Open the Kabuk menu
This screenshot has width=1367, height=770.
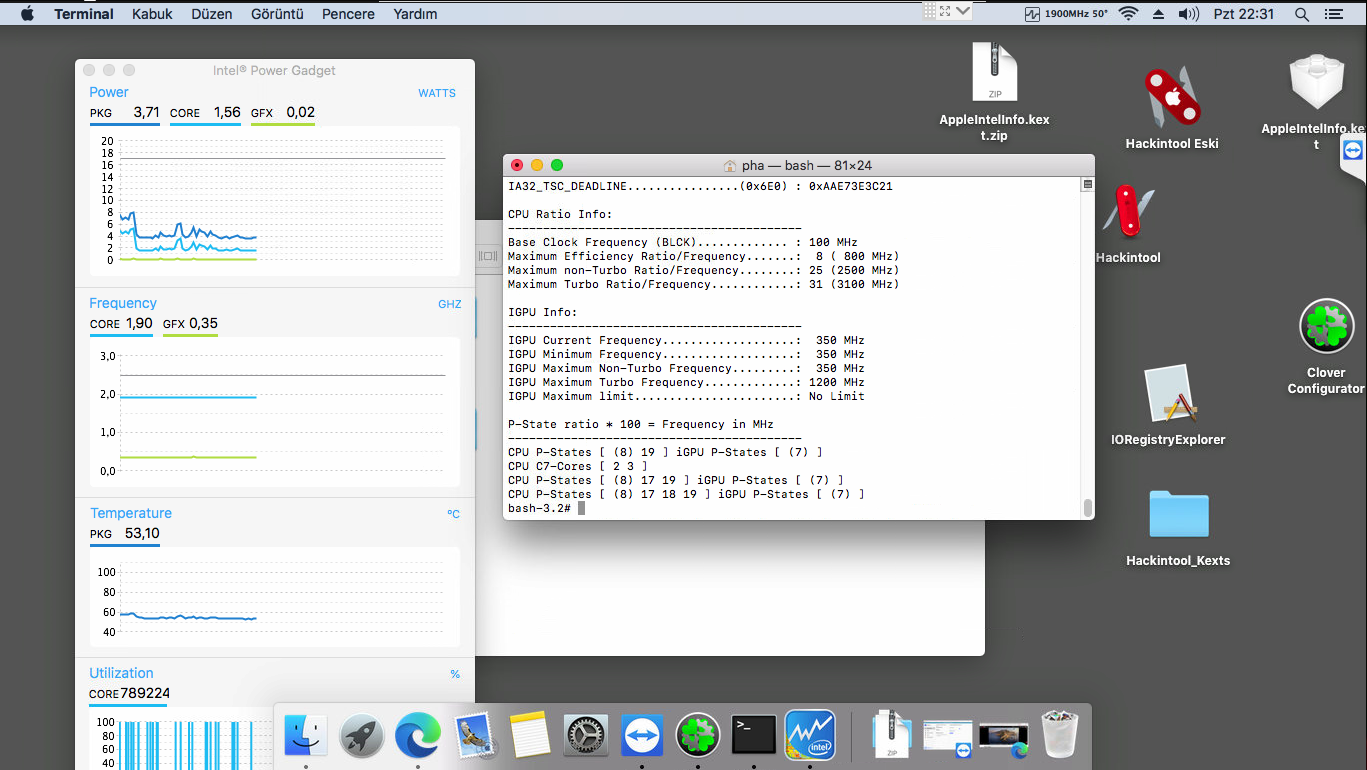(x=152, y=14)
